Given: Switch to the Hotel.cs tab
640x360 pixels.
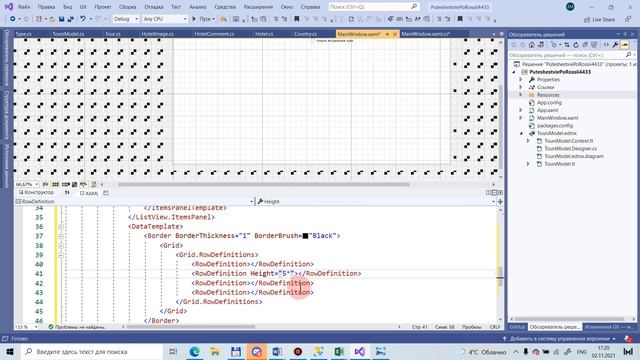Looking at the screenshot, I should pyautogui.click(x=264, y=34).
